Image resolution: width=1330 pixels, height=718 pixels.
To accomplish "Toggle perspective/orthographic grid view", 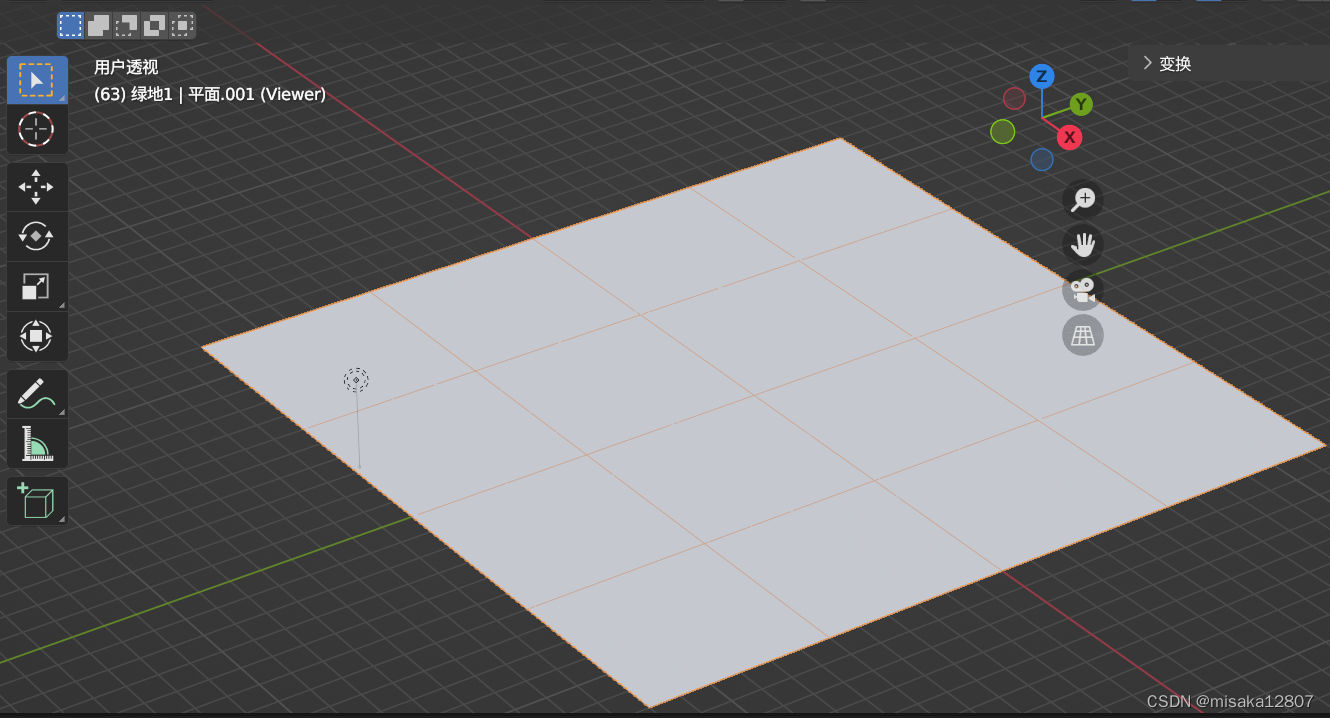I will pyautogui.click(x=1083, y=335).
